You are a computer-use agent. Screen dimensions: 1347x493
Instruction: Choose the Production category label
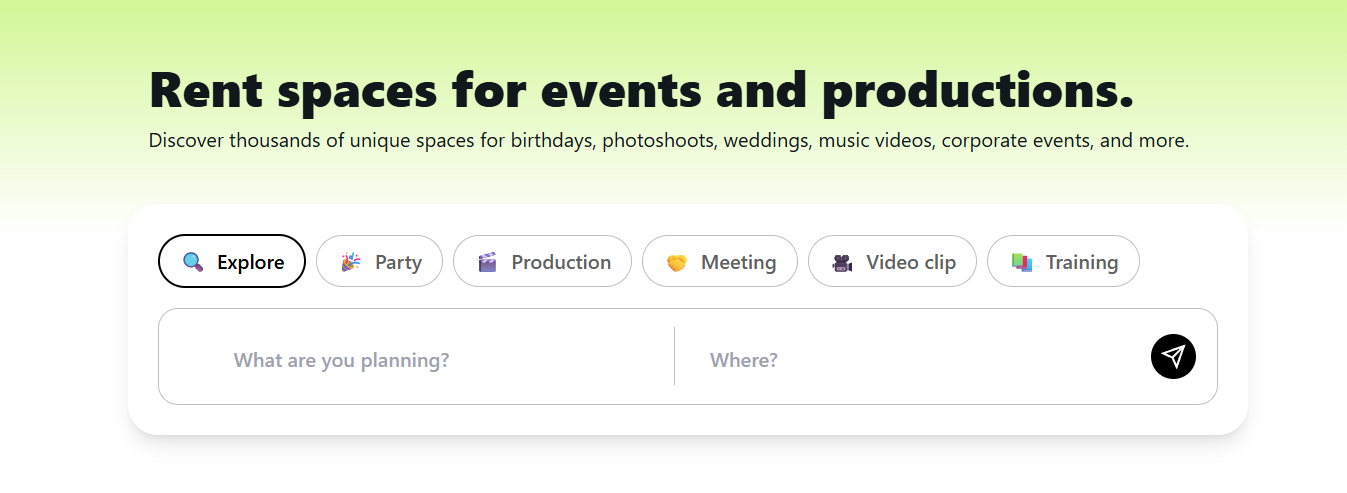pos(561,262)
